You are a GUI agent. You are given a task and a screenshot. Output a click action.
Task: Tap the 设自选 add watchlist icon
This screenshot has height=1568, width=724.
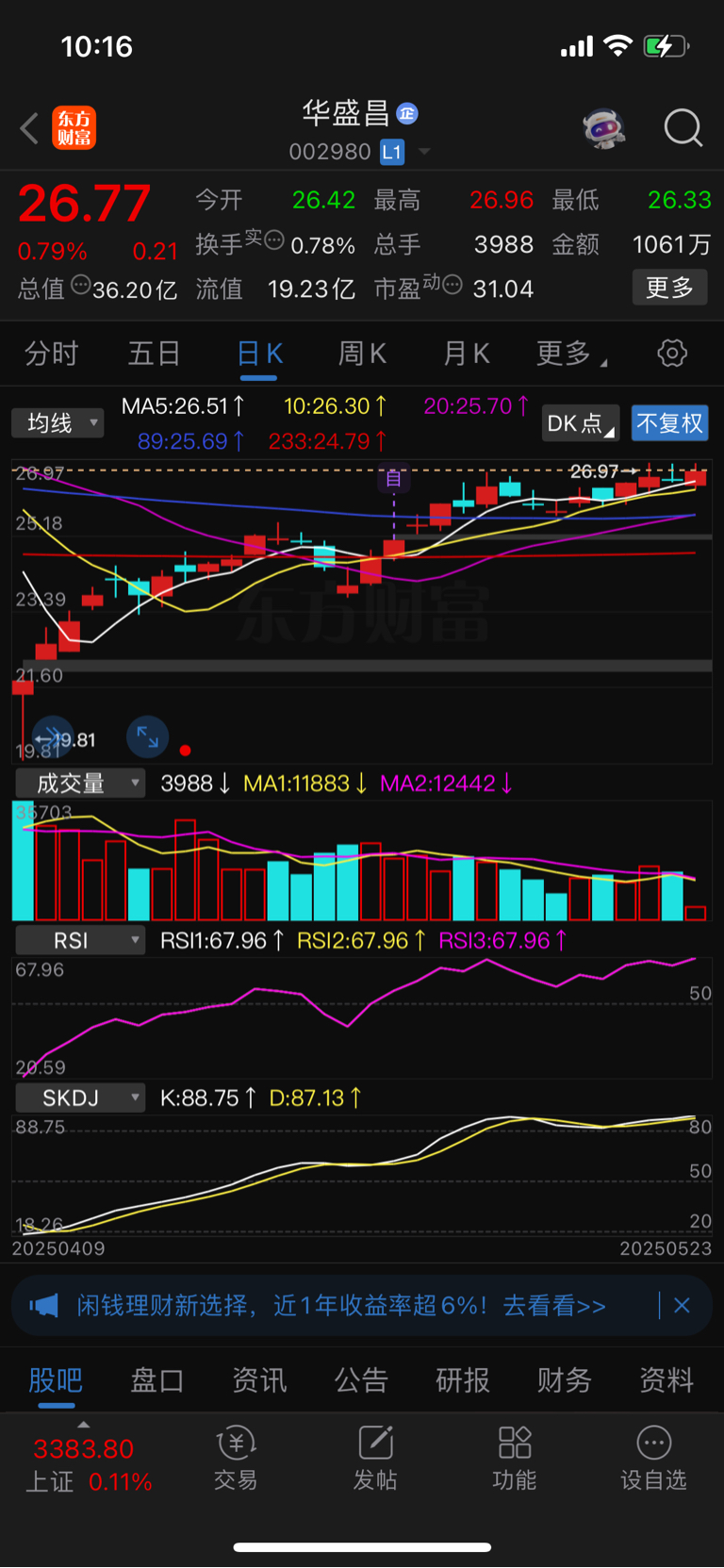[x=654, y=1444]
